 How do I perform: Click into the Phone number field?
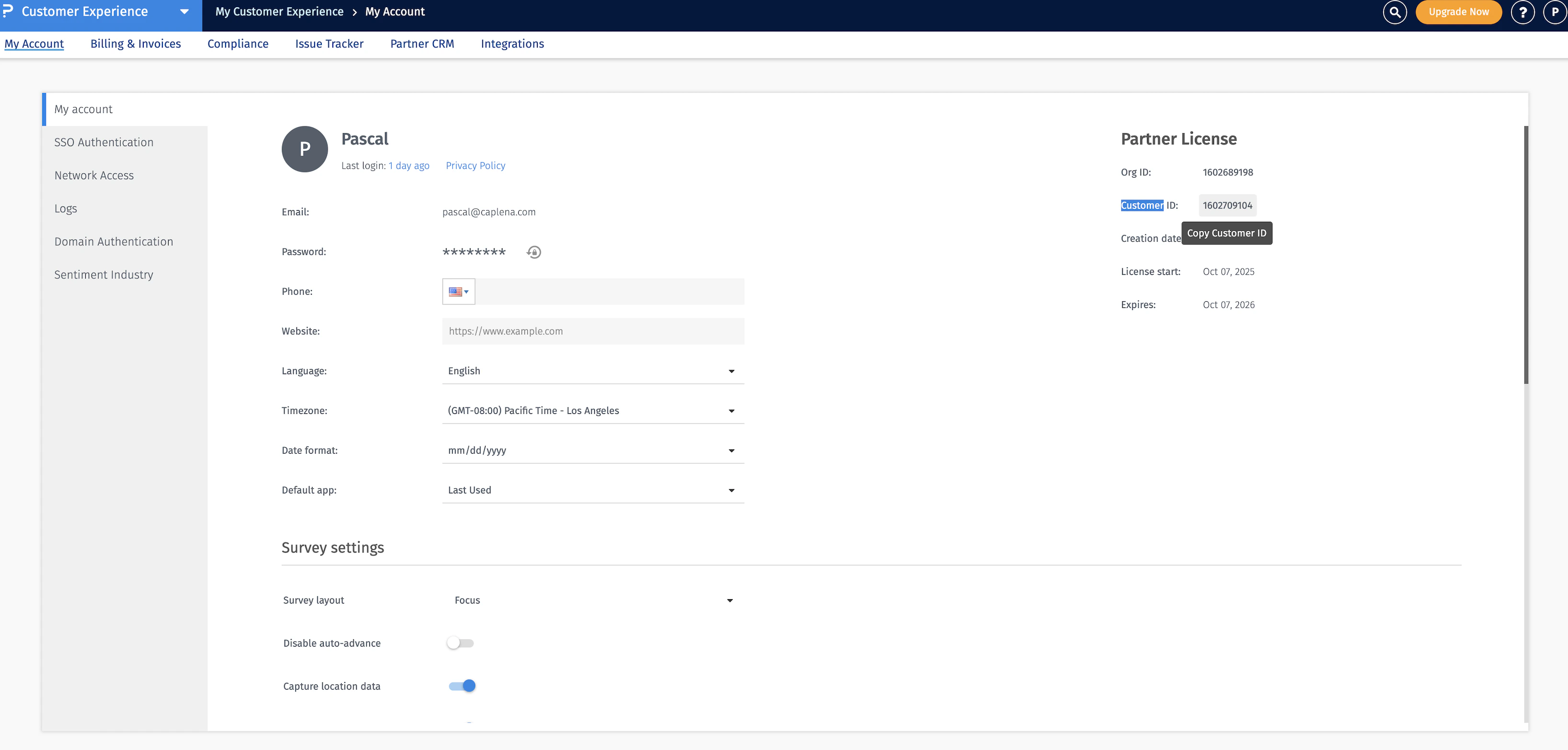[x=609, y=292]
